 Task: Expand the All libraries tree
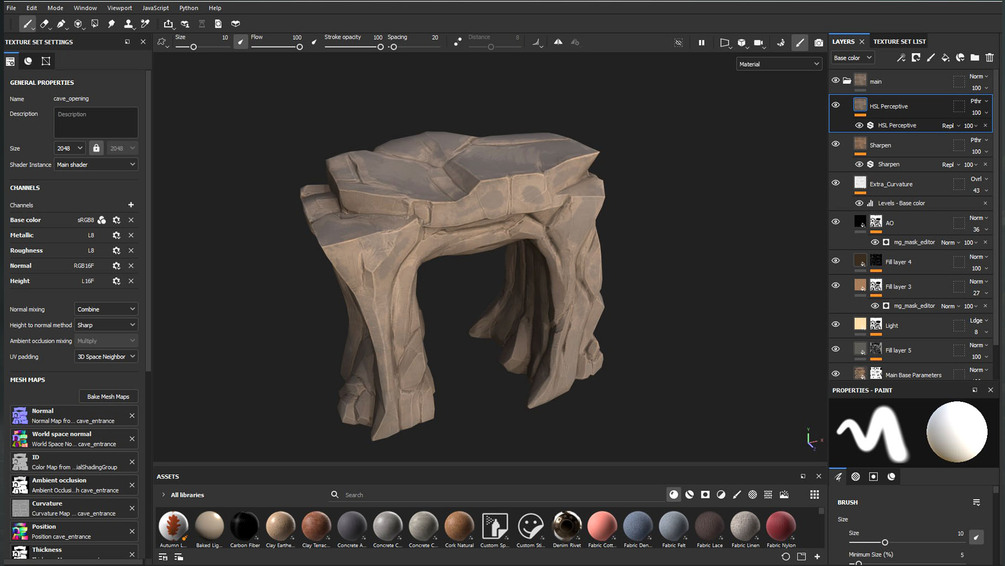(163, 495)
